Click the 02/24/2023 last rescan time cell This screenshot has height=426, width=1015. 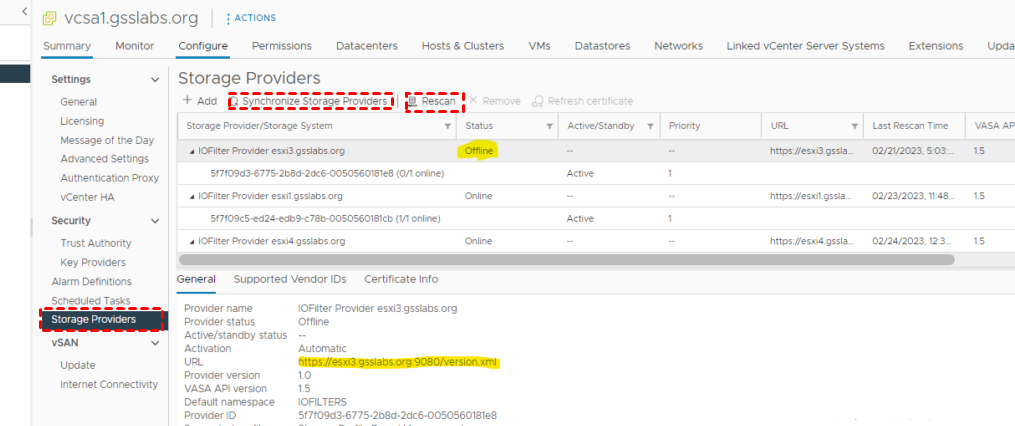pos(912,241)
